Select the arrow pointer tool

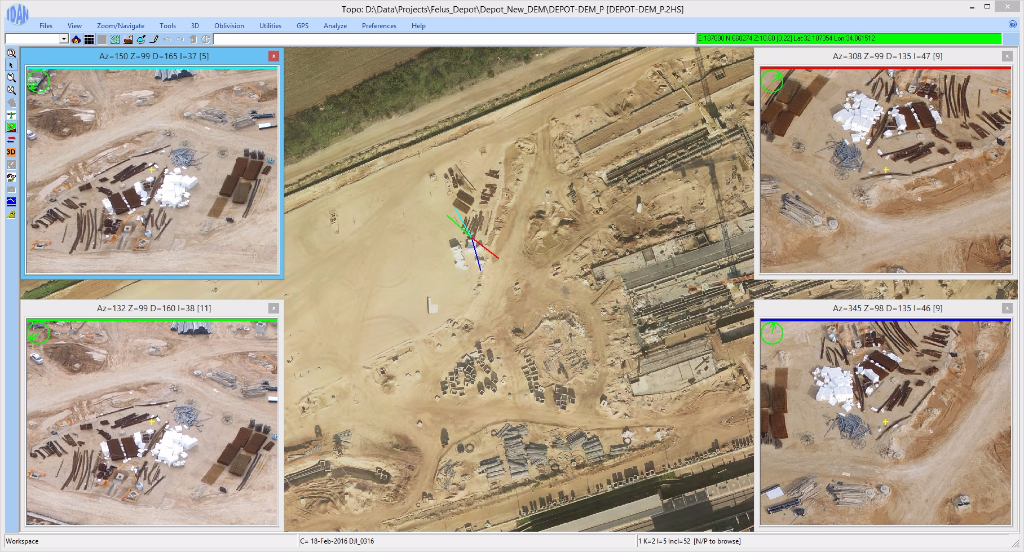[11, 64]
